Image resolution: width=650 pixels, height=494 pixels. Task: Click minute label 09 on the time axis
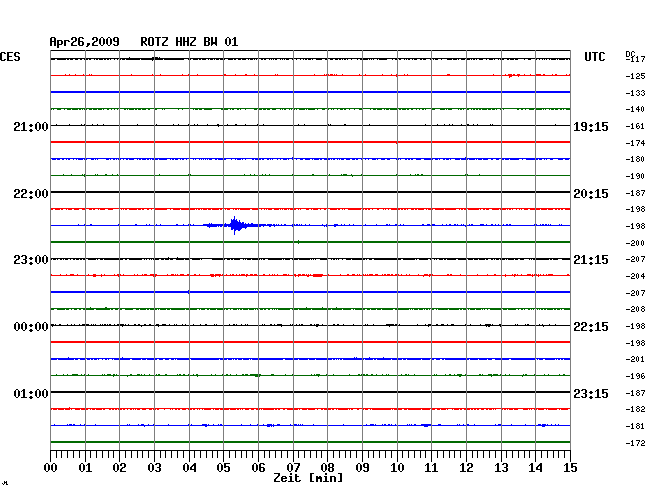click(362, 468)
